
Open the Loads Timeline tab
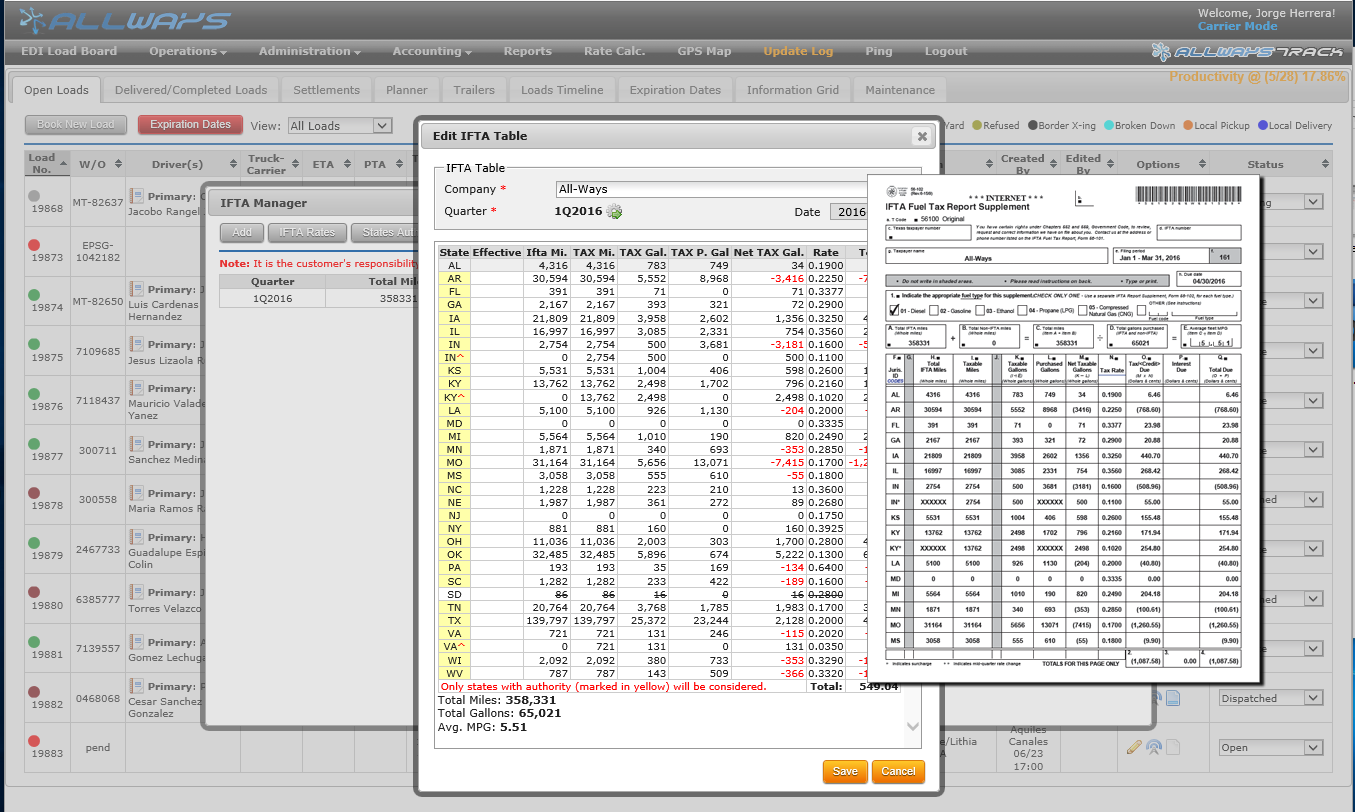tap(562, 90)
